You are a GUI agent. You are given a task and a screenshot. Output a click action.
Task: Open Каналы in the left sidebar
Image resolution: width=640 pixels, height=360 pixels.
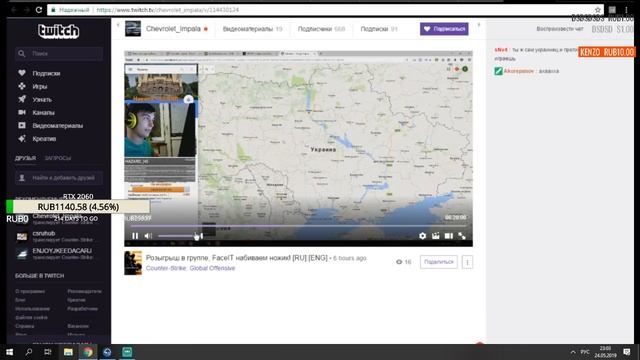(43, 113)
